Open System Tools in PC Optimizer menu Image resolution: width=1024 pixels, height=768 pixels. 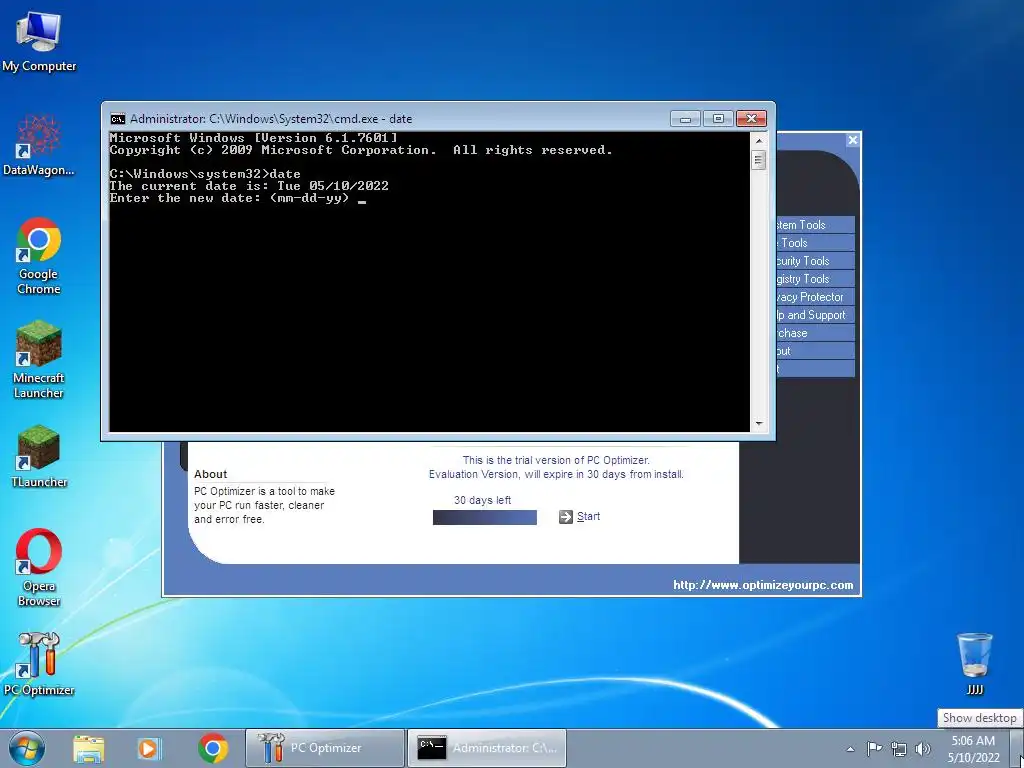point(815,225)
